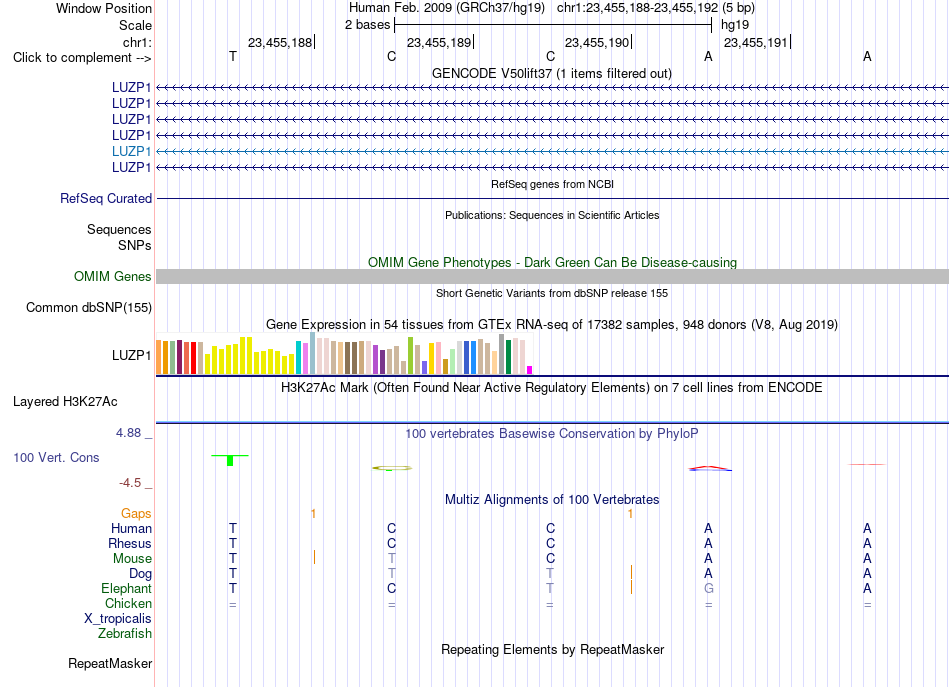The height and width of the screenshot is (687, 950).
Task: Click the chr1: ruler label
Action: [x=137, y=42]
